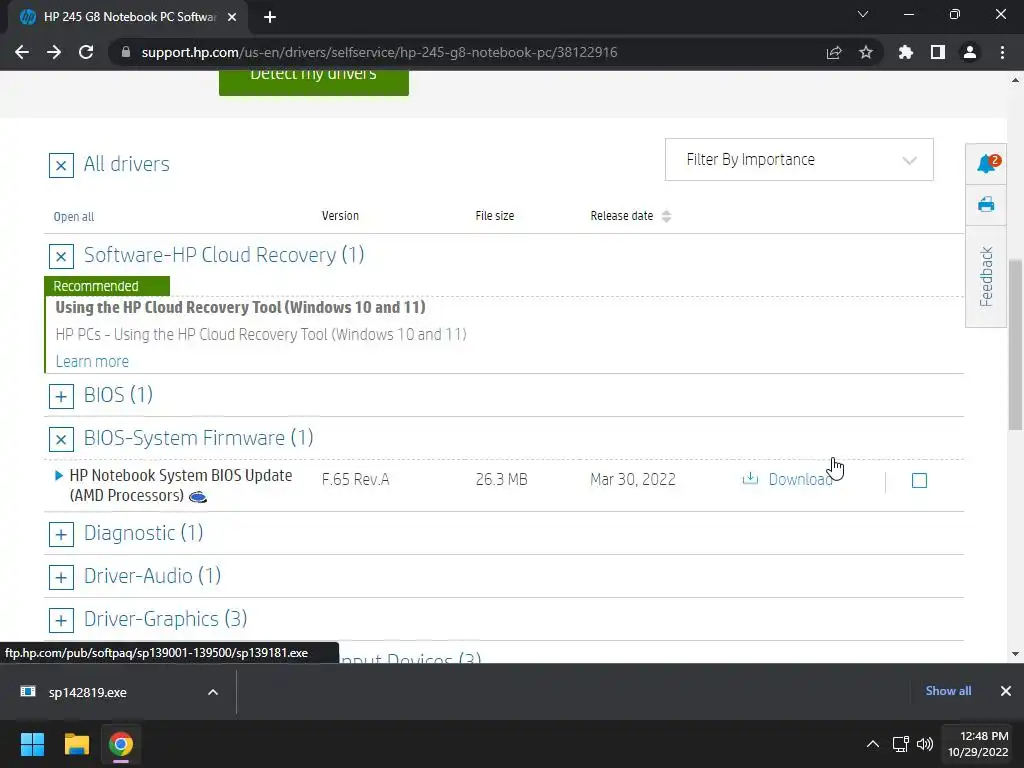1024x768 pixels.
Task: Click the print icon in the side panel
Action: [986, 205]
